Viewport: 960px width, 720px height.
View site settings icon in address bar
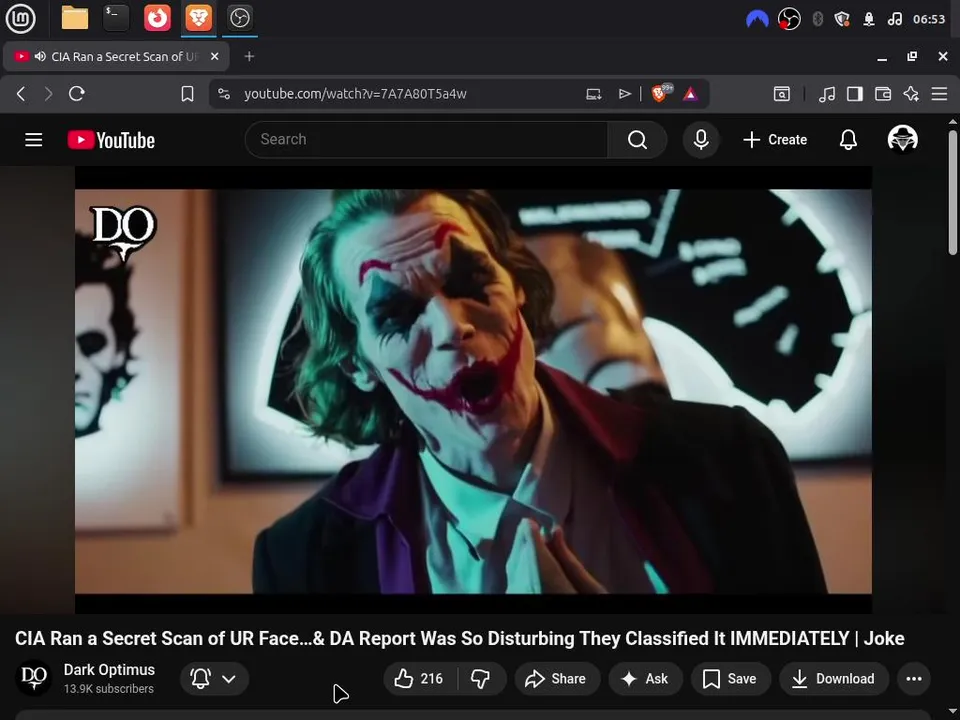[x=224, y=94]
